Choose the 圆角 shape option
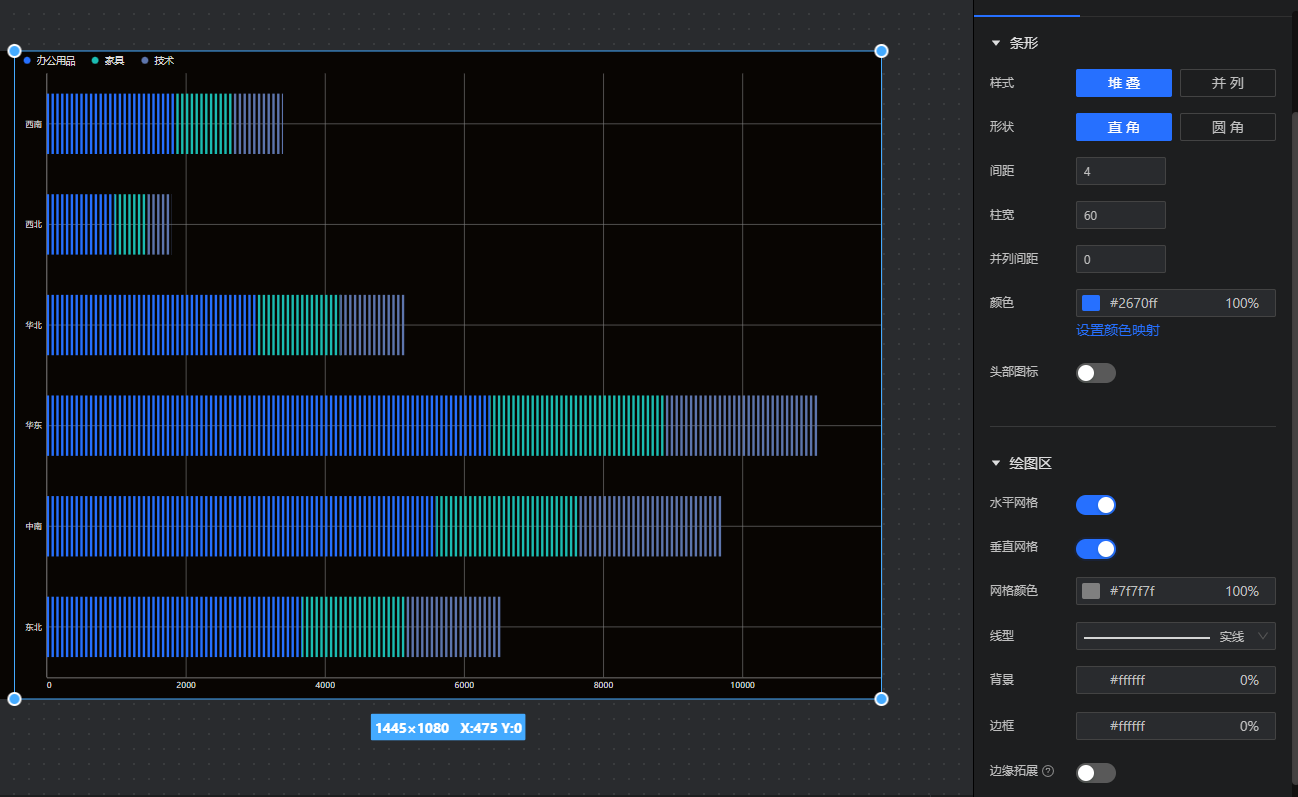 click(x=1227, y=127)
